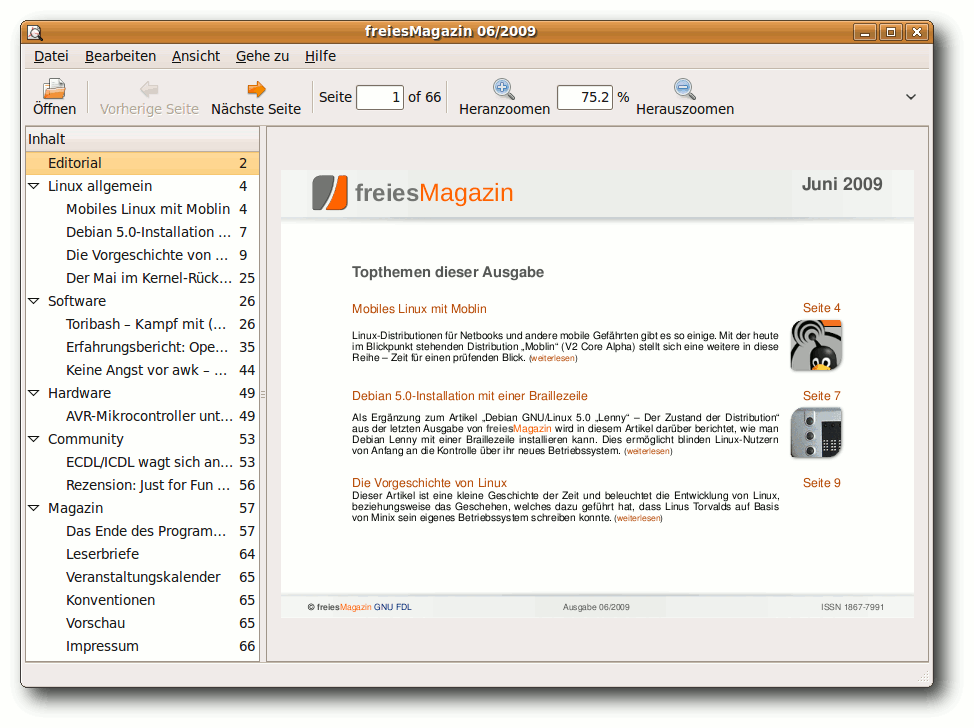
Task: Open the Datei menu
Action: coord(51,56)
